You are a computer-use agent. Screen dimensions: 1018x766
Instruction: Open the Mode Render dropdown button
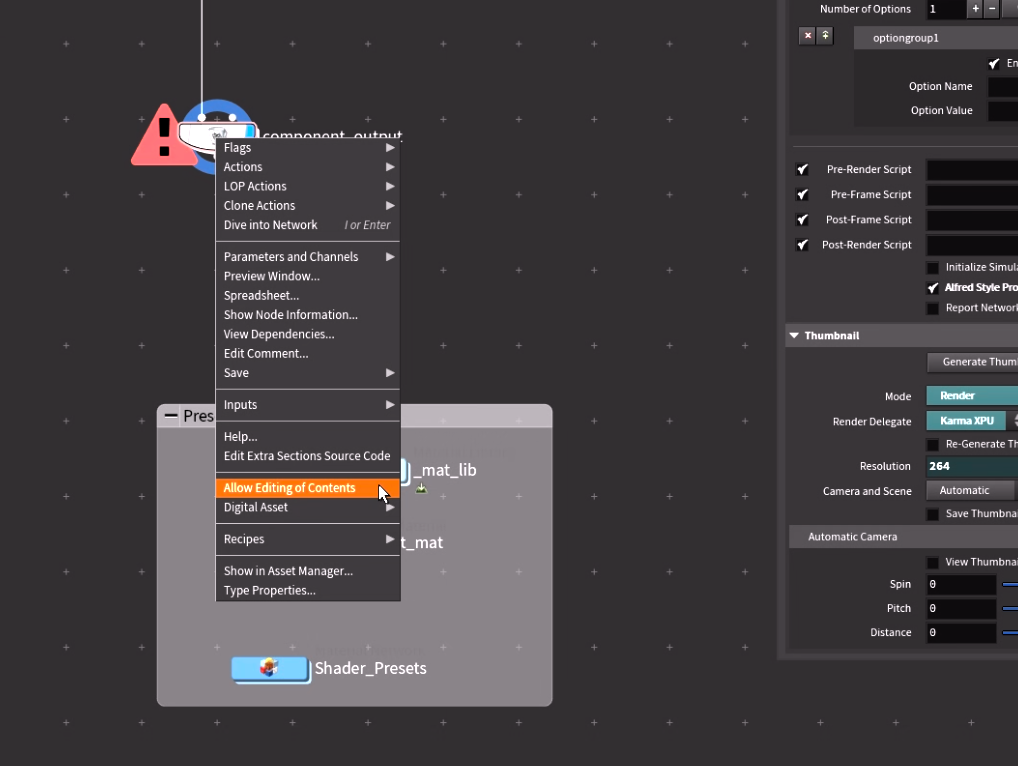972,396
